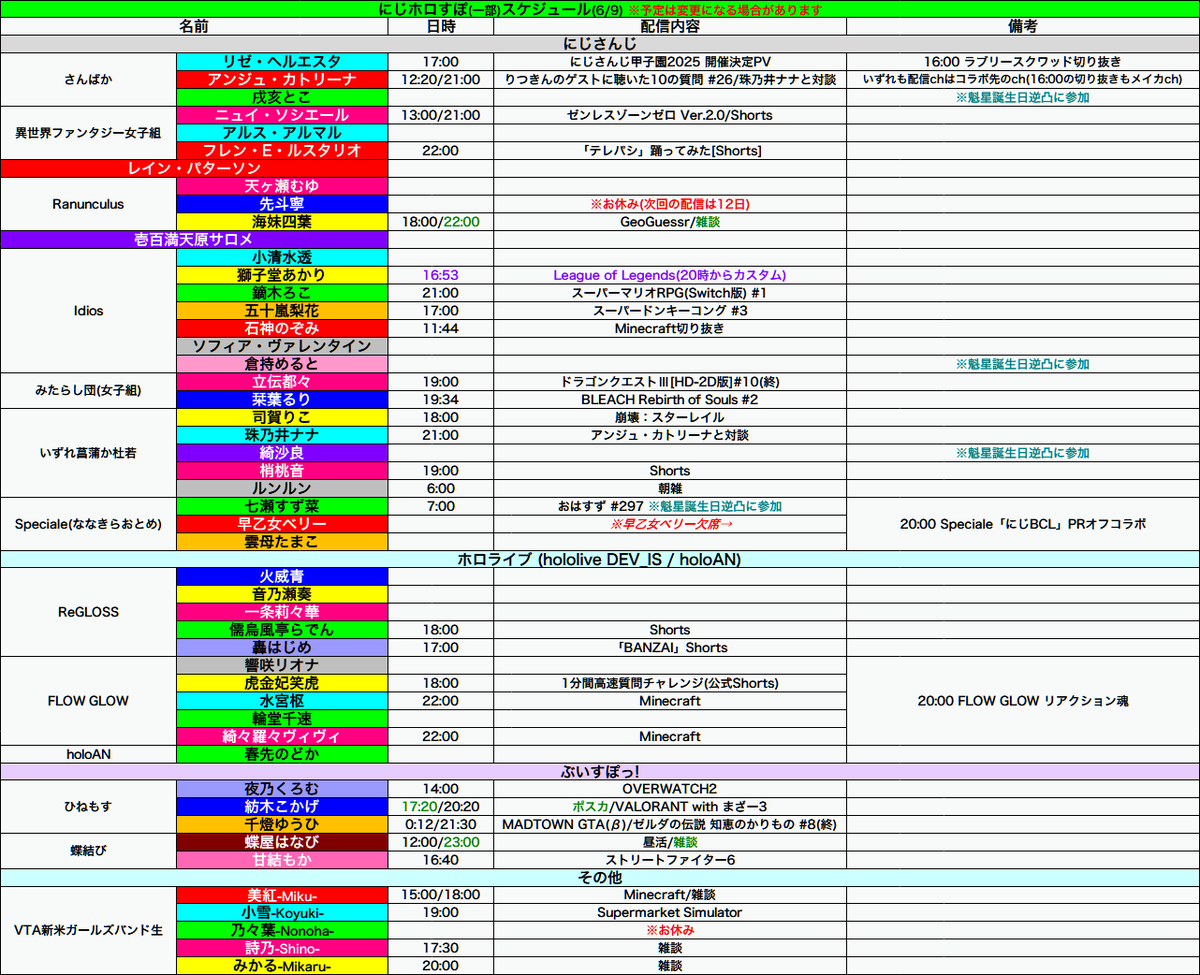
Task: Click the 司賀りこ cell
Action: [282, 417]
